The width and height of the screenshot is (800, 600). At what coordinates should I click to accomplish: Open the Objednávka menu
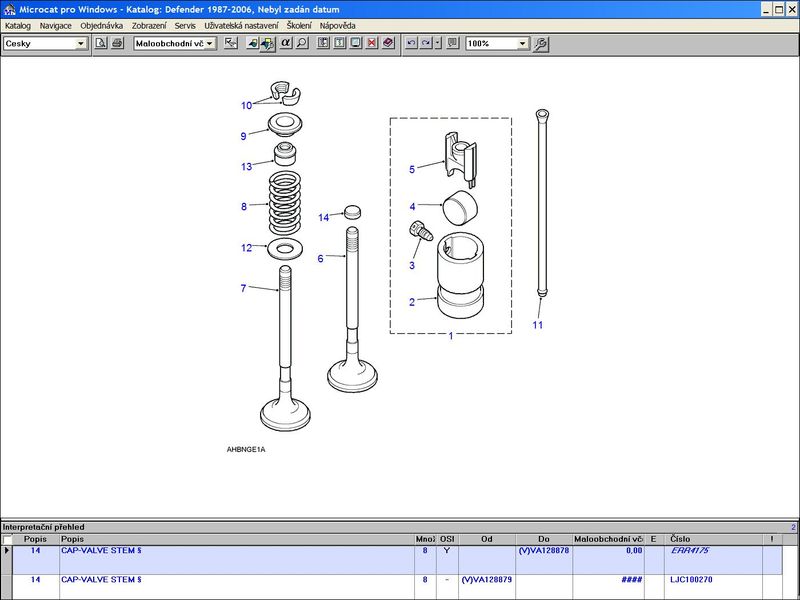pyautogui.click(x=103, y=25)
